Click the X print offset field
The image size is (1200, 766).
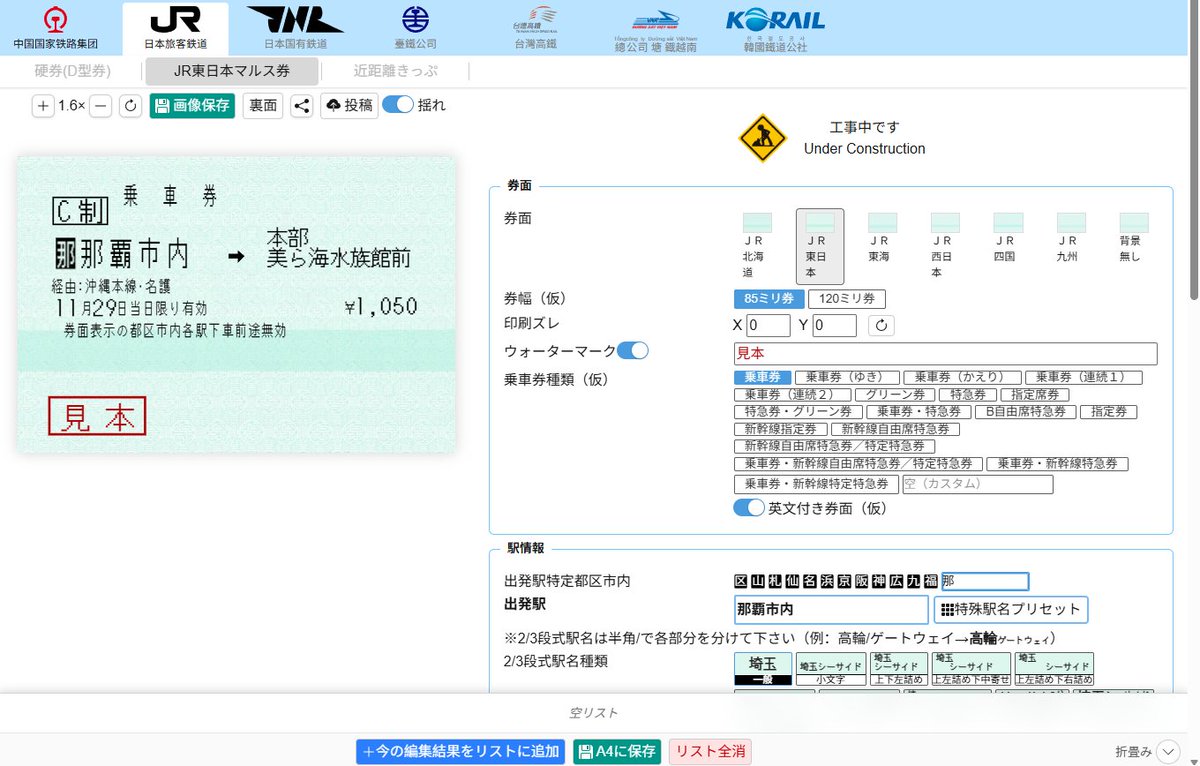pyautogui.click(x=768, y=325)
